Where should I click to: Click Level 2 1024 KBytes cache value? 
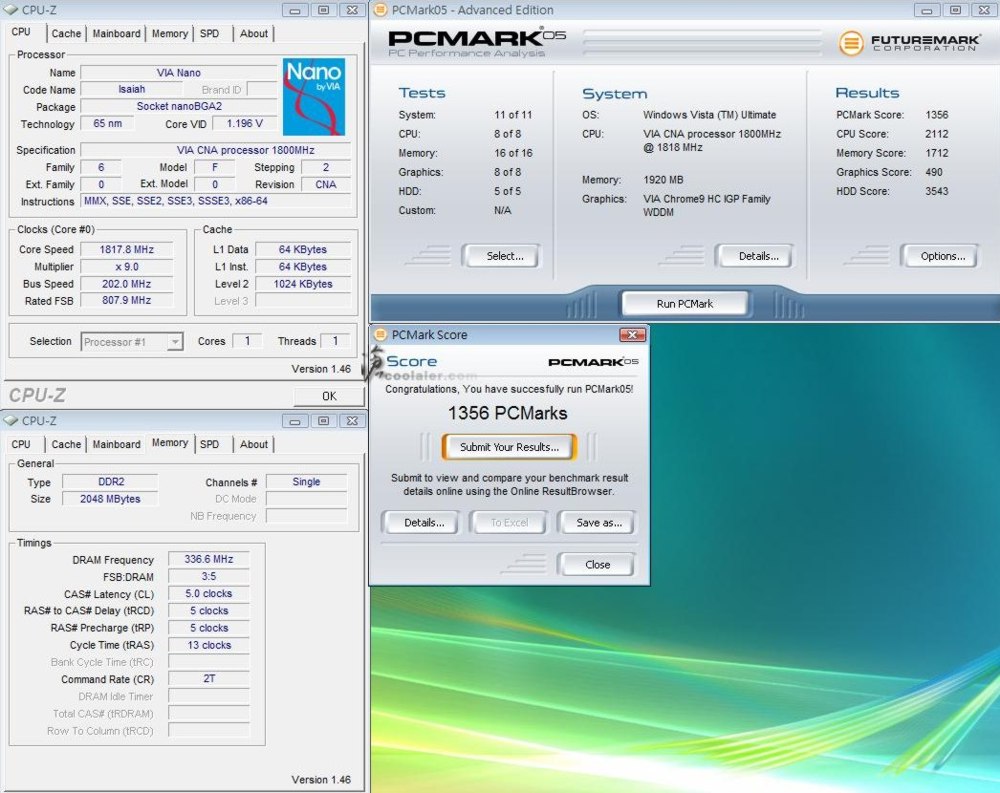coord(303,284)
